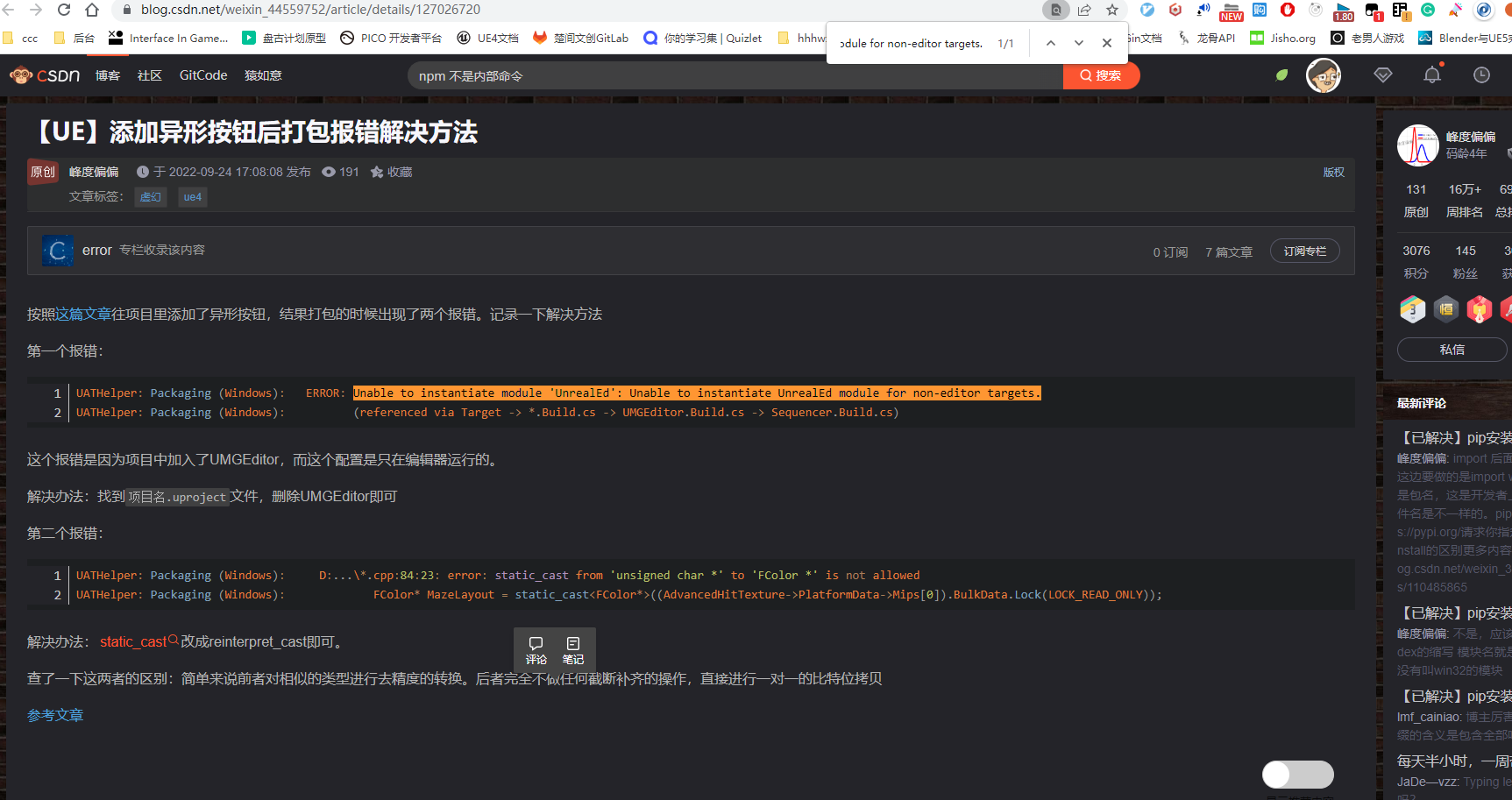Click the find-in-page icon in address bar
The width and height of the screenshot is (1512, 800).
tap(1055, 10)
